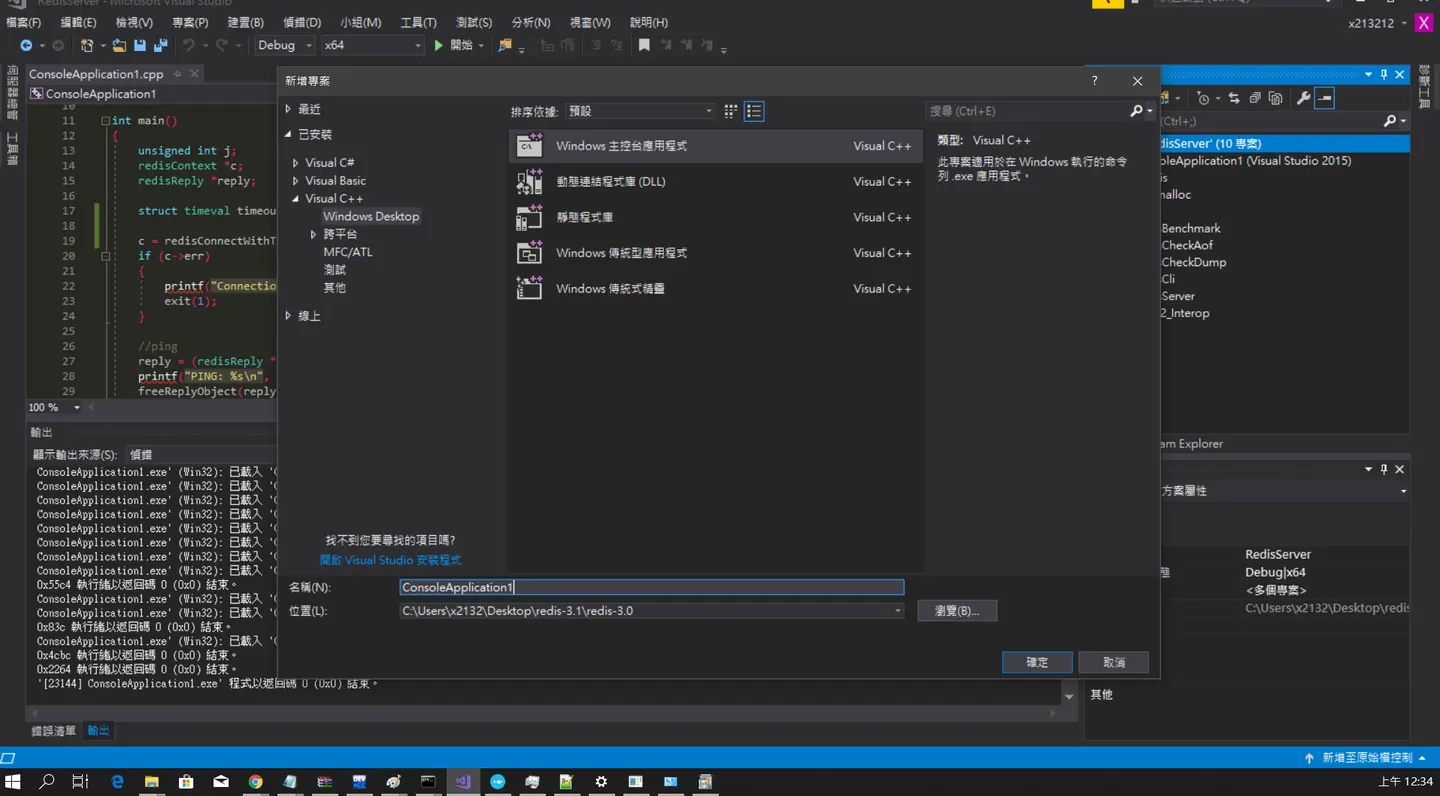Select the 動態連結程式庫 (DLL) template icon
The width and height of the screenshot is (1440, 796).
(529, 182)
